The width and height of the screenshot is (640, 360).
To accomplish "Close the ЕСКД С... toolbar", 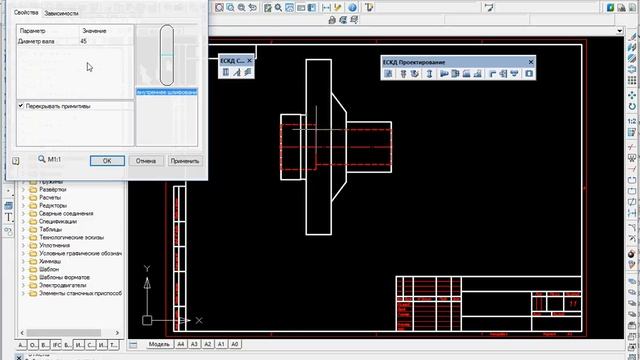I will pos(249,60).
